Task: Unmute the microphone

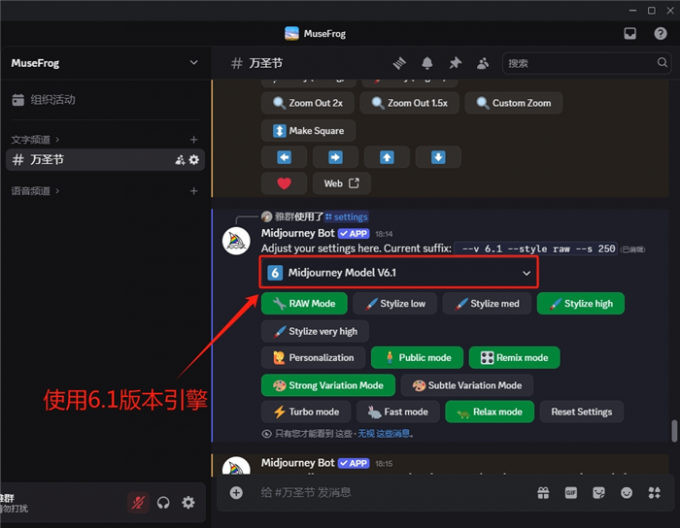Action: click(x=138, y=502)
